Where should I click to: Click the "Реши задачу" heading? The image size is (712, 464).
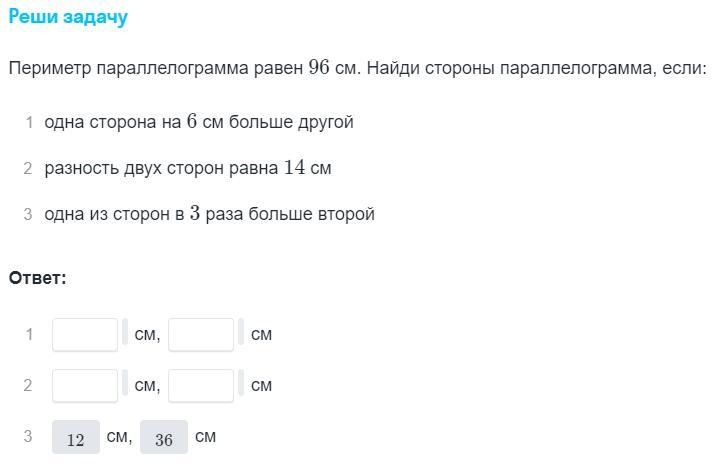click(68, 18)
